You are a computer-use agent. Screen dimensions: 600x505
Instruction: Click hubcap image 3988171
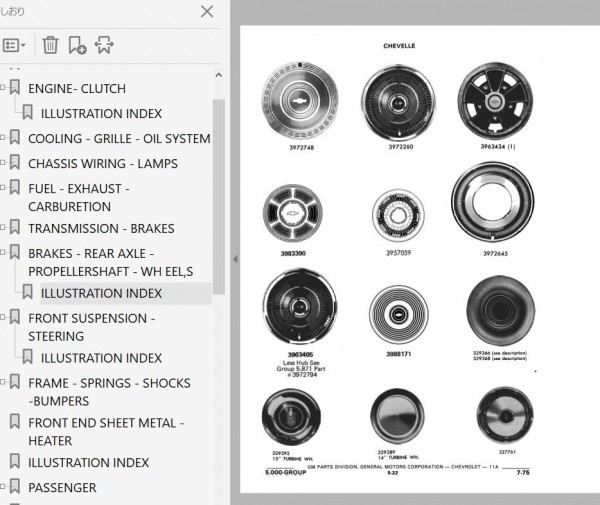398,314
